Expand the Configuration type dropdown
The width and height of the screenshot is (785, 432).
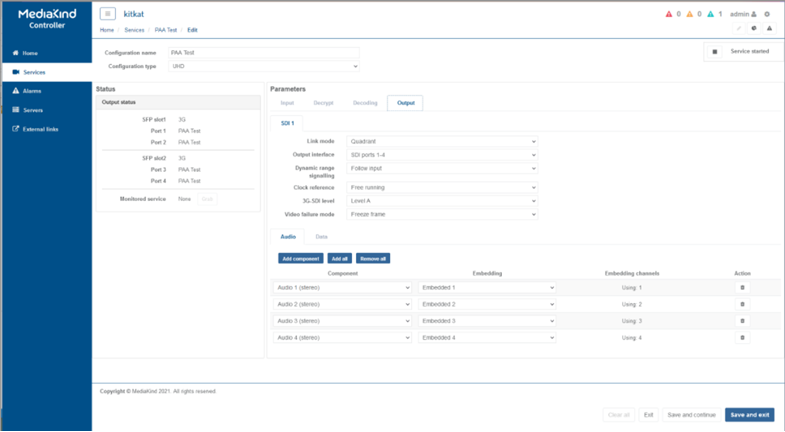pos(263,66)
